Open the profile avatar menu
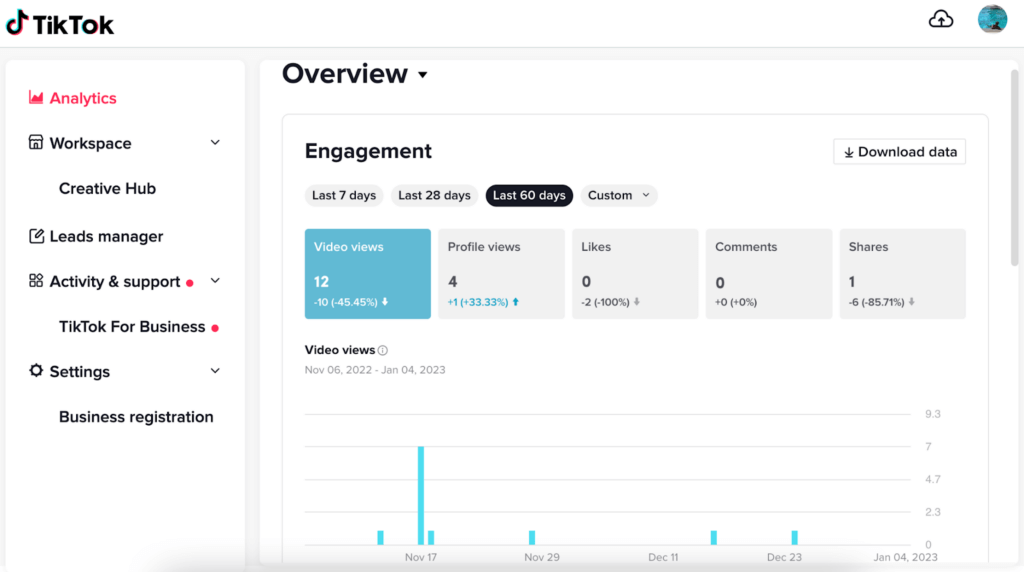Viewport: 1024px width, 572px height. (x=992, y=19)
